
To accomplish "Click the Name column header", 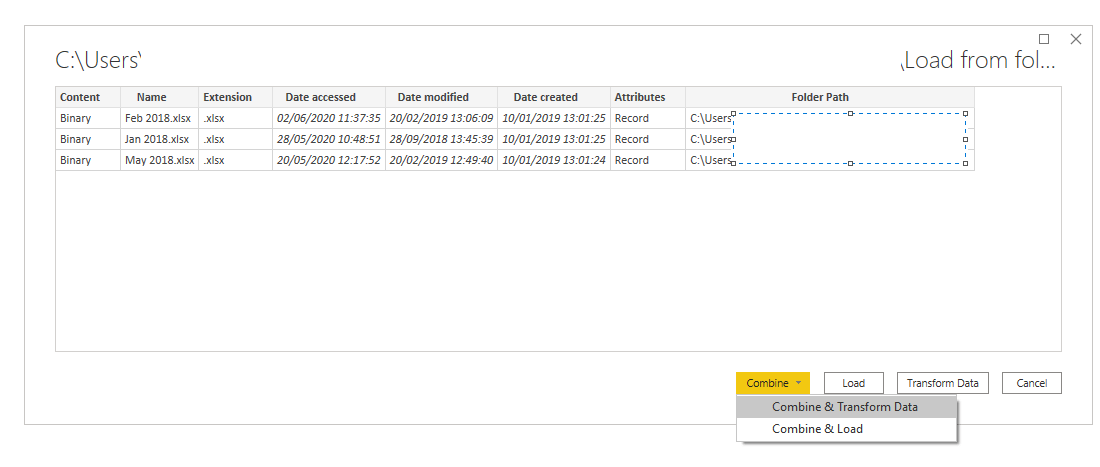I will pos(152,97).
